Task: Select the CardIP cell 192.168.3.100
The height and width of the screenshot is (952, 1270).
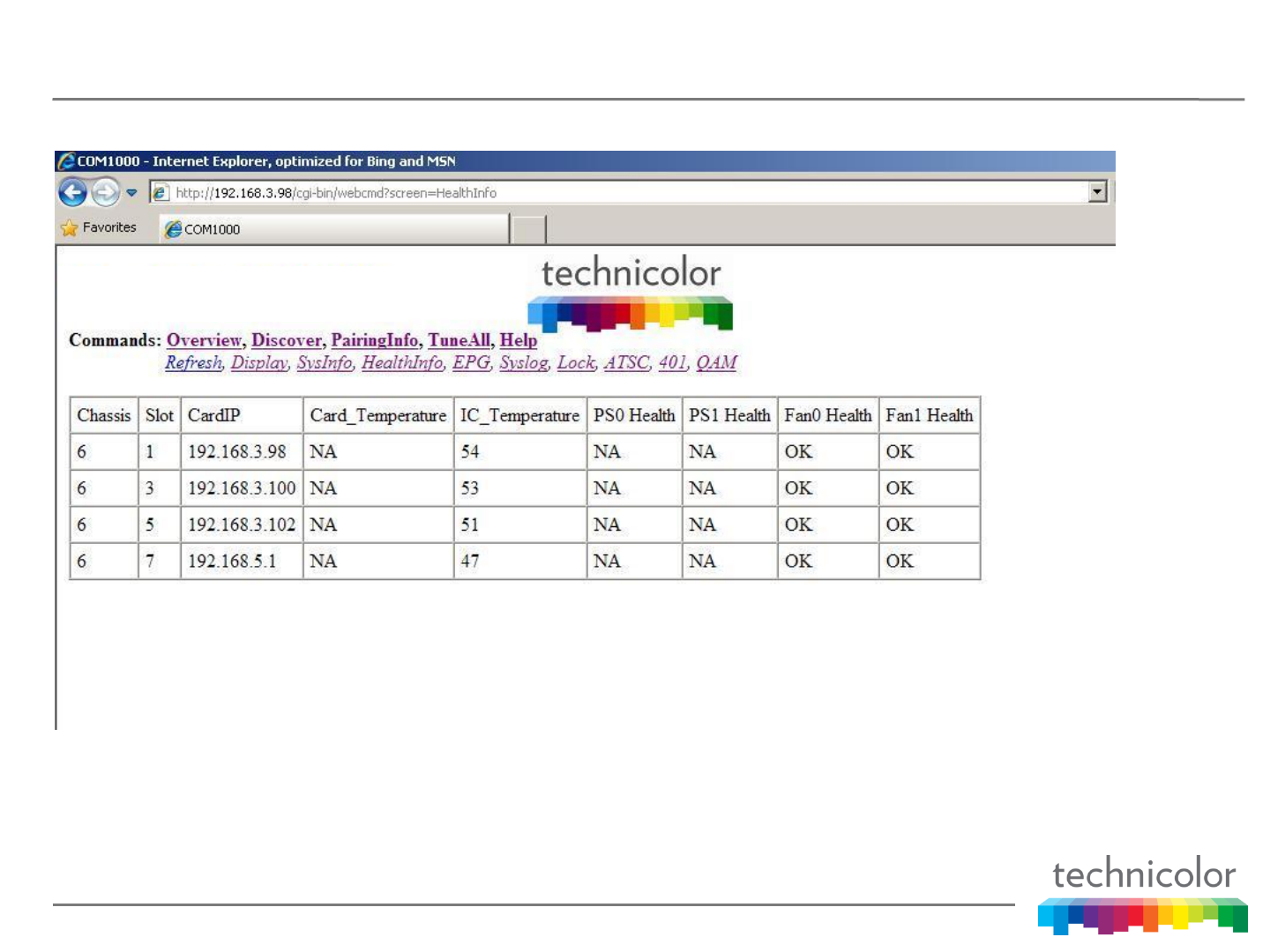Action: (x=242, y=488)
